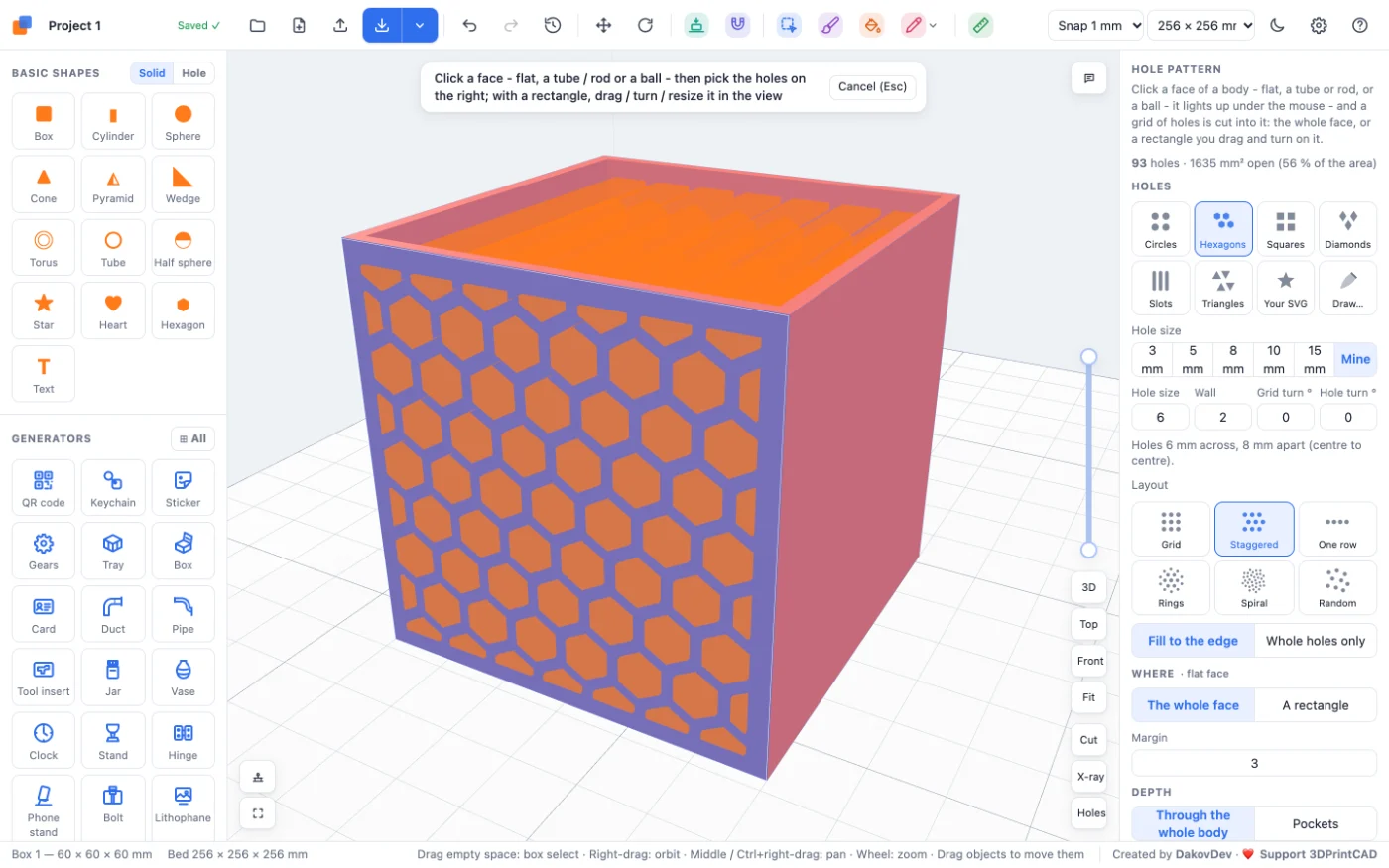Open the bed size 256 × 256 dropdown
Viewport: 1389px width, 868px height.
tap(1201, 26)
